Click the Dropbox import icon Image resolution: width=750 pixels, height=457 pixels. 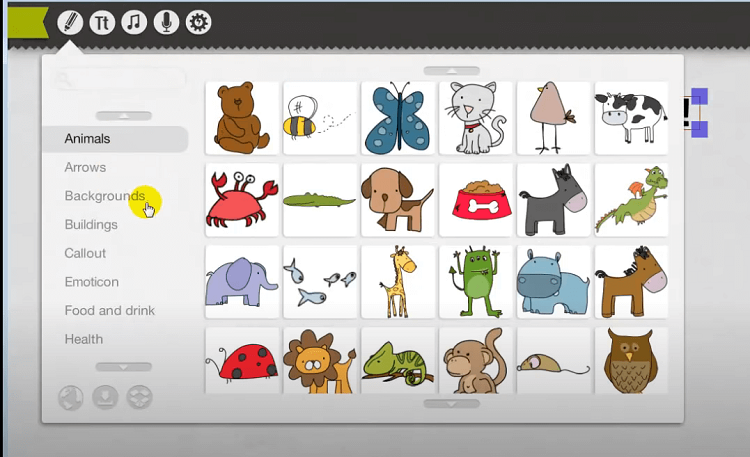coord(140,397)
